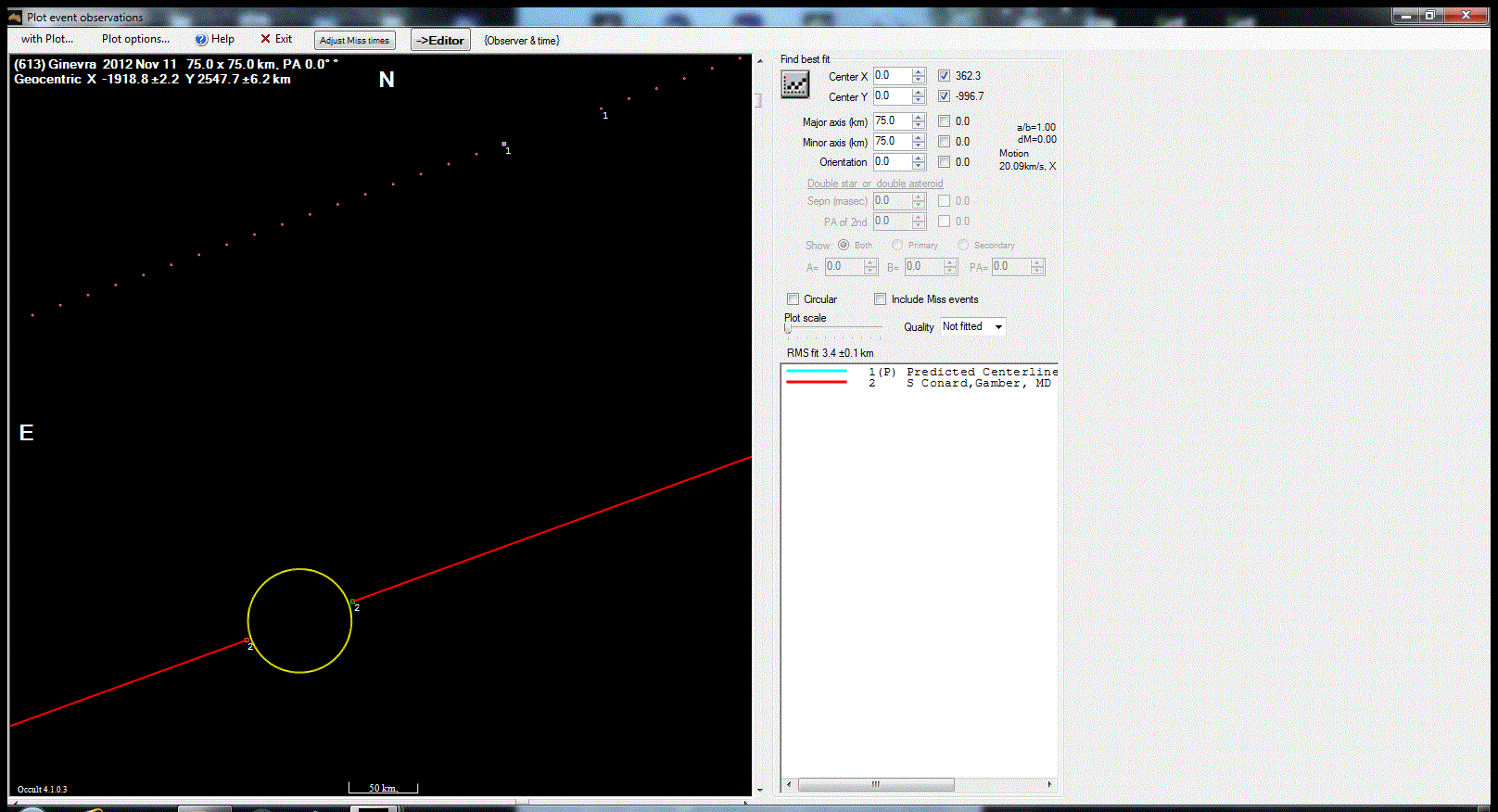Click the red line legend swatch
Screen dimensions: 1498x812
[x=817, y=382]
